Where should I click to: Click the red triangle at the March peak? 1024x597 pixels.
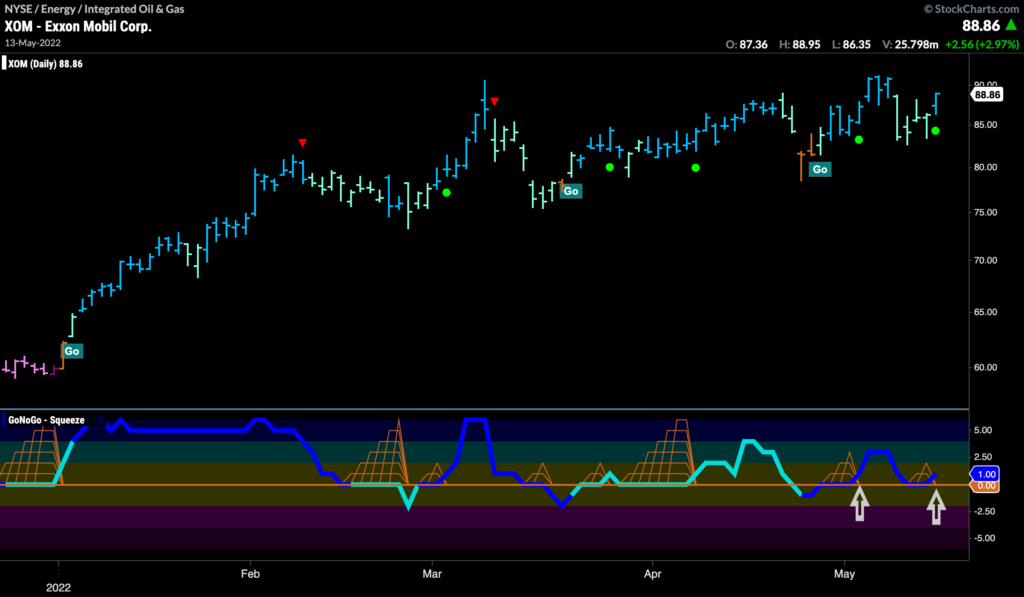(x=494, y=101)
